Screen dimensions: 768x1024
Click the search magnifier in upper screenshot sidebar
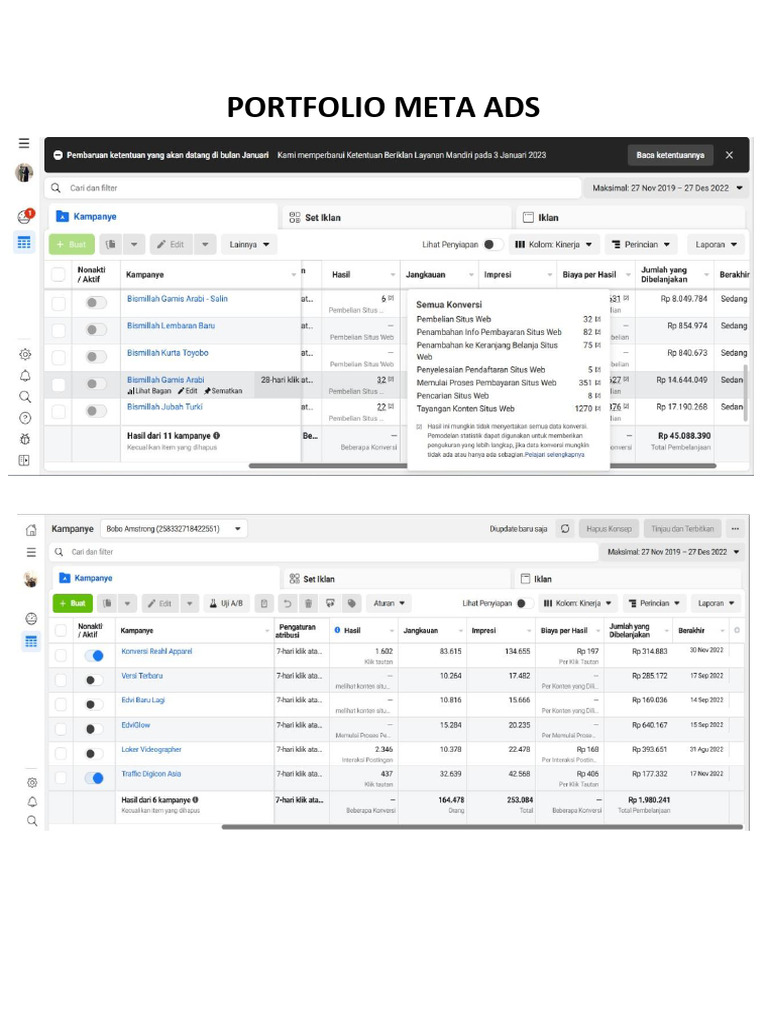(x=25, y=396)
